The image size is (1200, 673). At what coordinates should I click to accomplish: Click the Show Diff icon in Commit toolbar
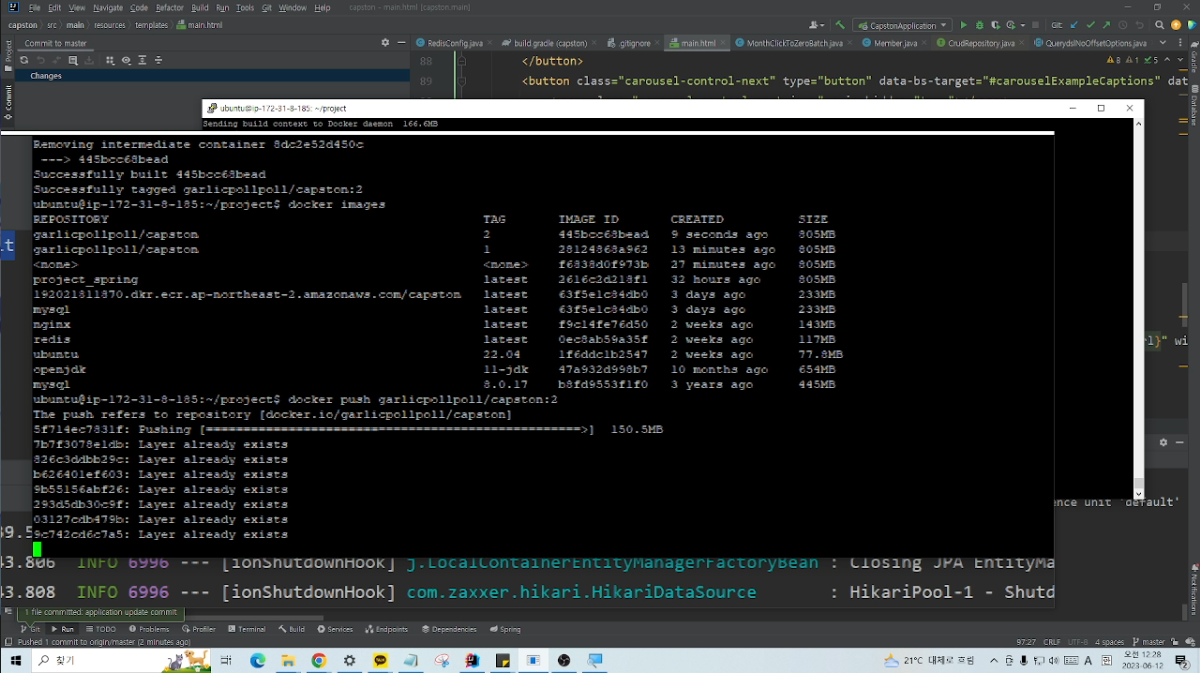[x=73, y=60]
